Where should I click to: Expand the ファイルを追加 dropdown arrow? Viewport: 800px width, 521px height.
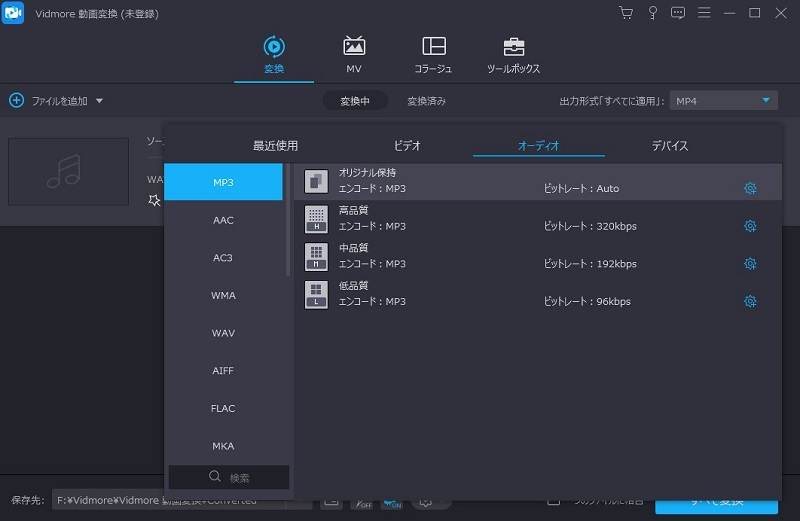click(x=99, y=101)
